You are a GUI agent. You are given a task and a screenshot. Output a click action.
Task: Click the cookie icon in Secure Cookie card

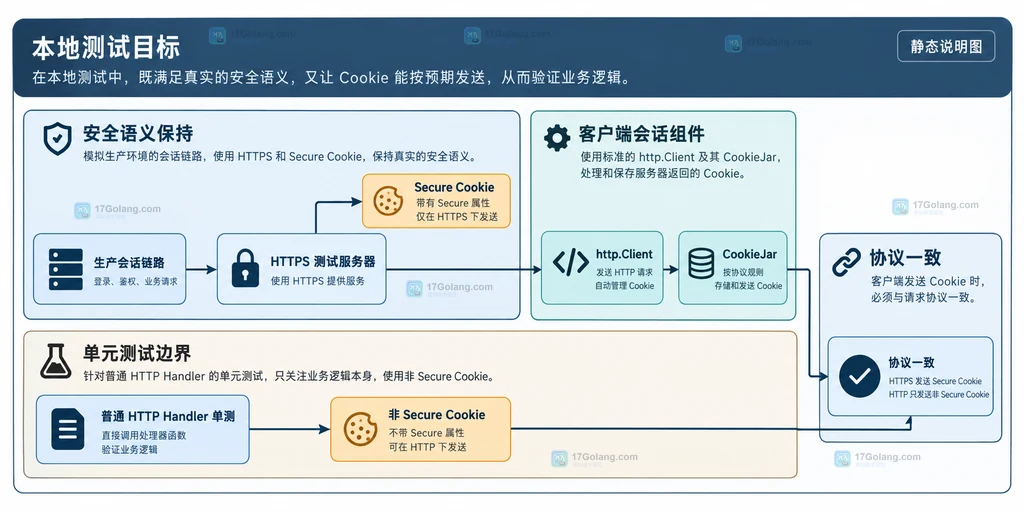[x=388, y=200]
